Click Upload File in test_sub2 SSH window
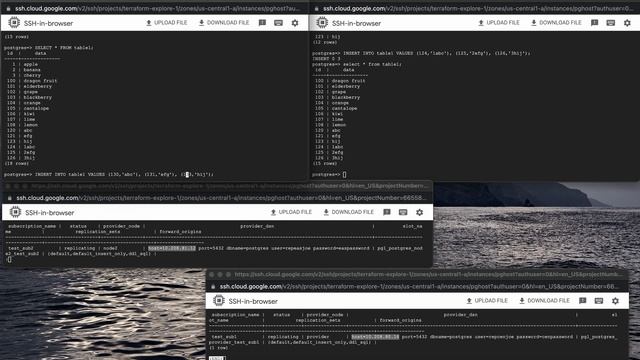The image size is (640, 360). click(x=291, y=212)
